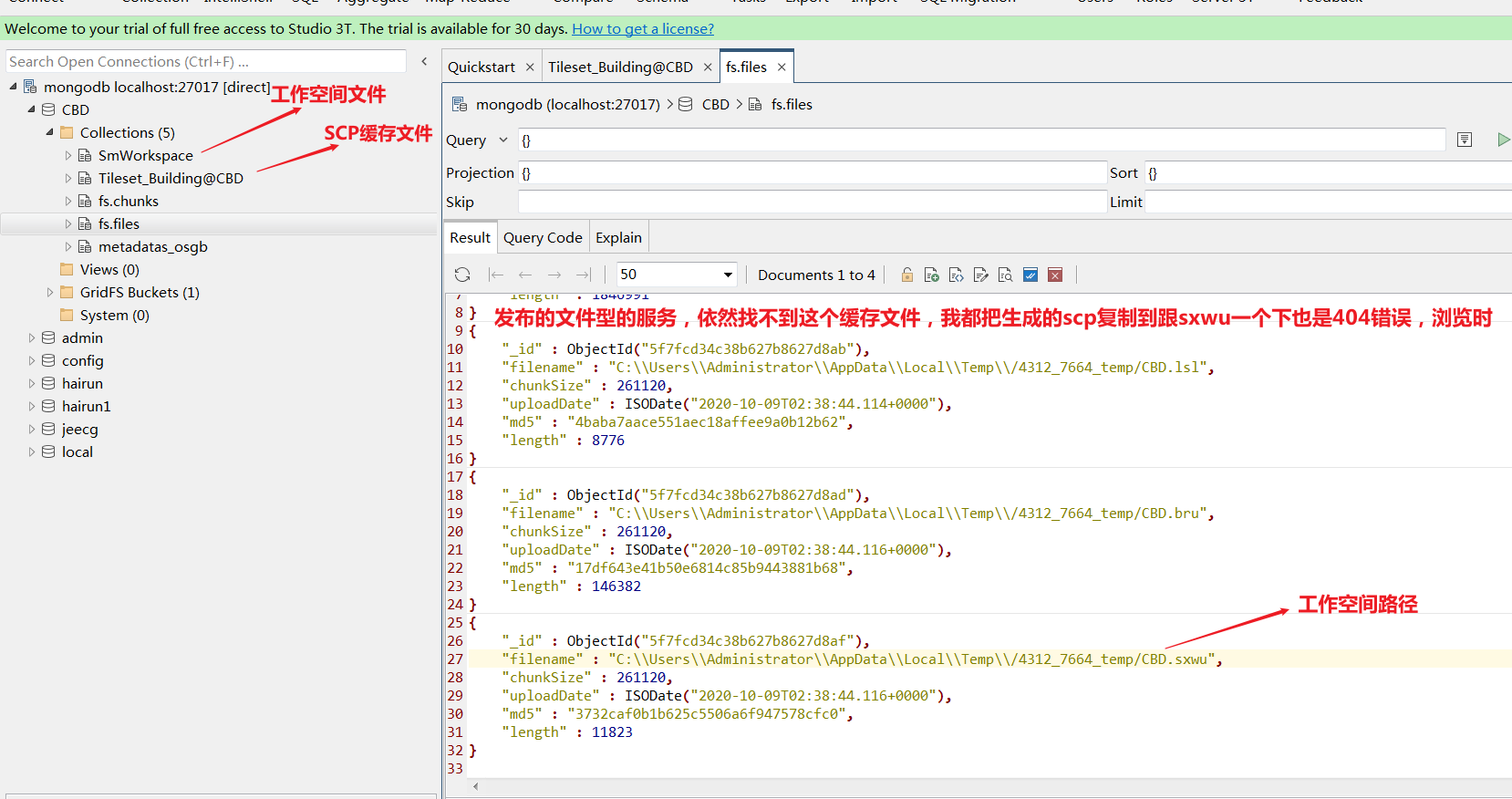Toggle the read-only lock icon
This screenshot has width=1512, height=799.
pos(907,275)
